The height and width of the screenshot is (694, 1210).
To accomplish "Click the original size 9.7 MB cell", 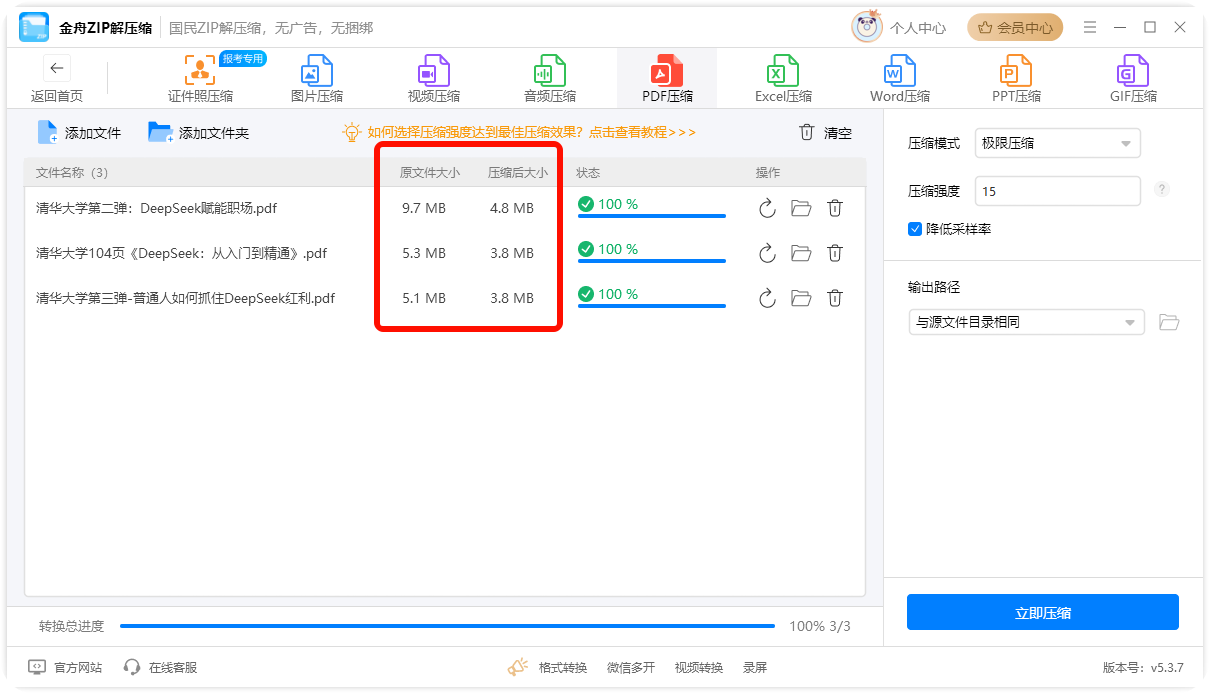I will tap(424, 208).
